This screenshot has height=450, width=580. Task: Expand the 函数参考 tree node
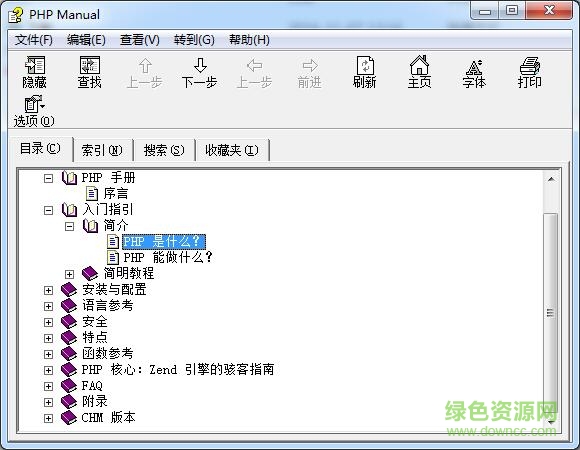click(48, 354)
